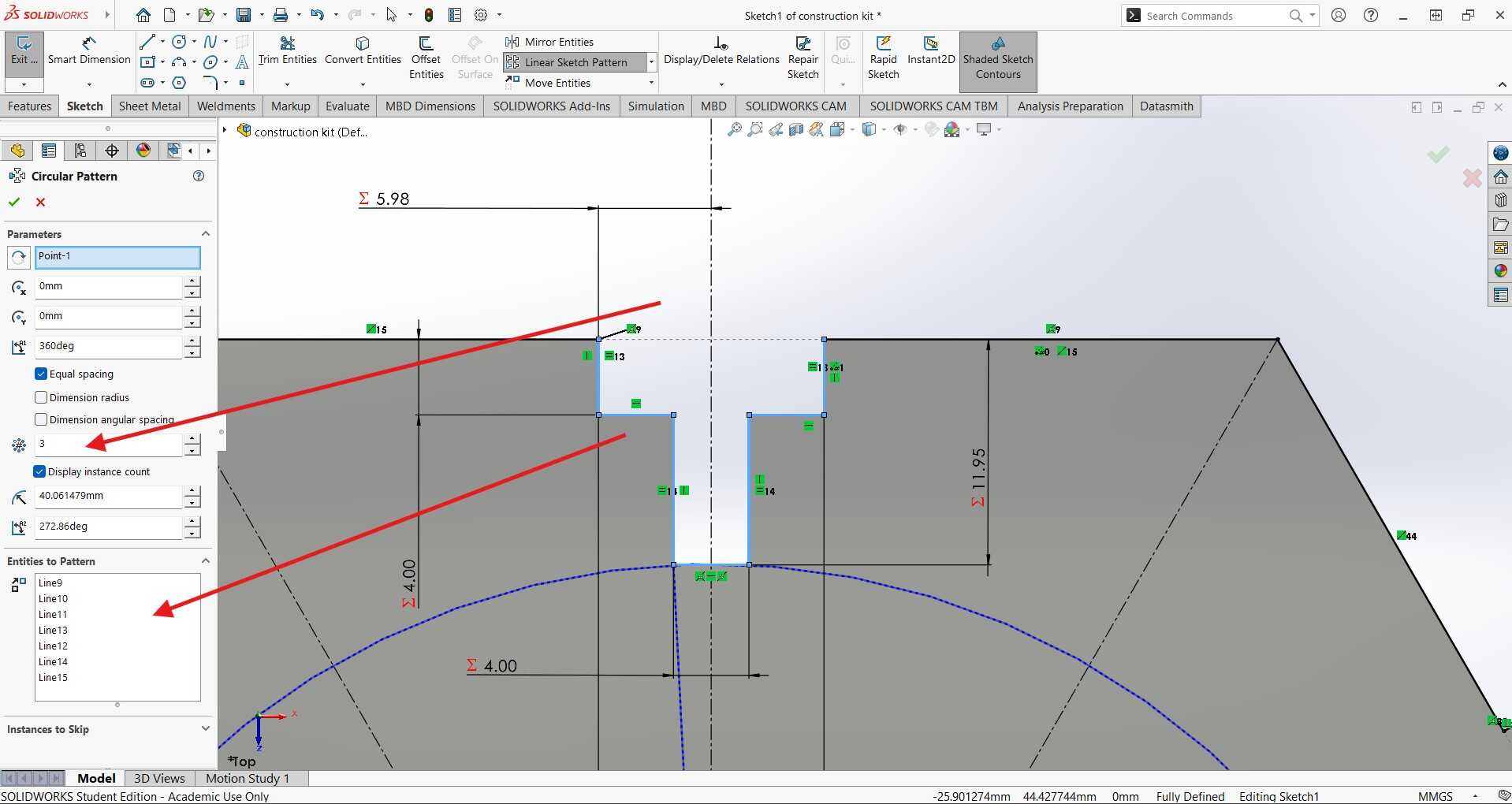Increase the radius 40.061479mm stepper
The height and width of the screenshot is (804, 1512).
point(192,491)
